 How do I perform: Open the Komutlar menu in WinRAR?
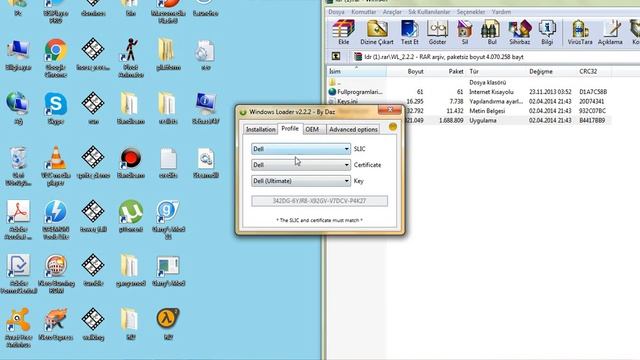[x=363, y=12]
